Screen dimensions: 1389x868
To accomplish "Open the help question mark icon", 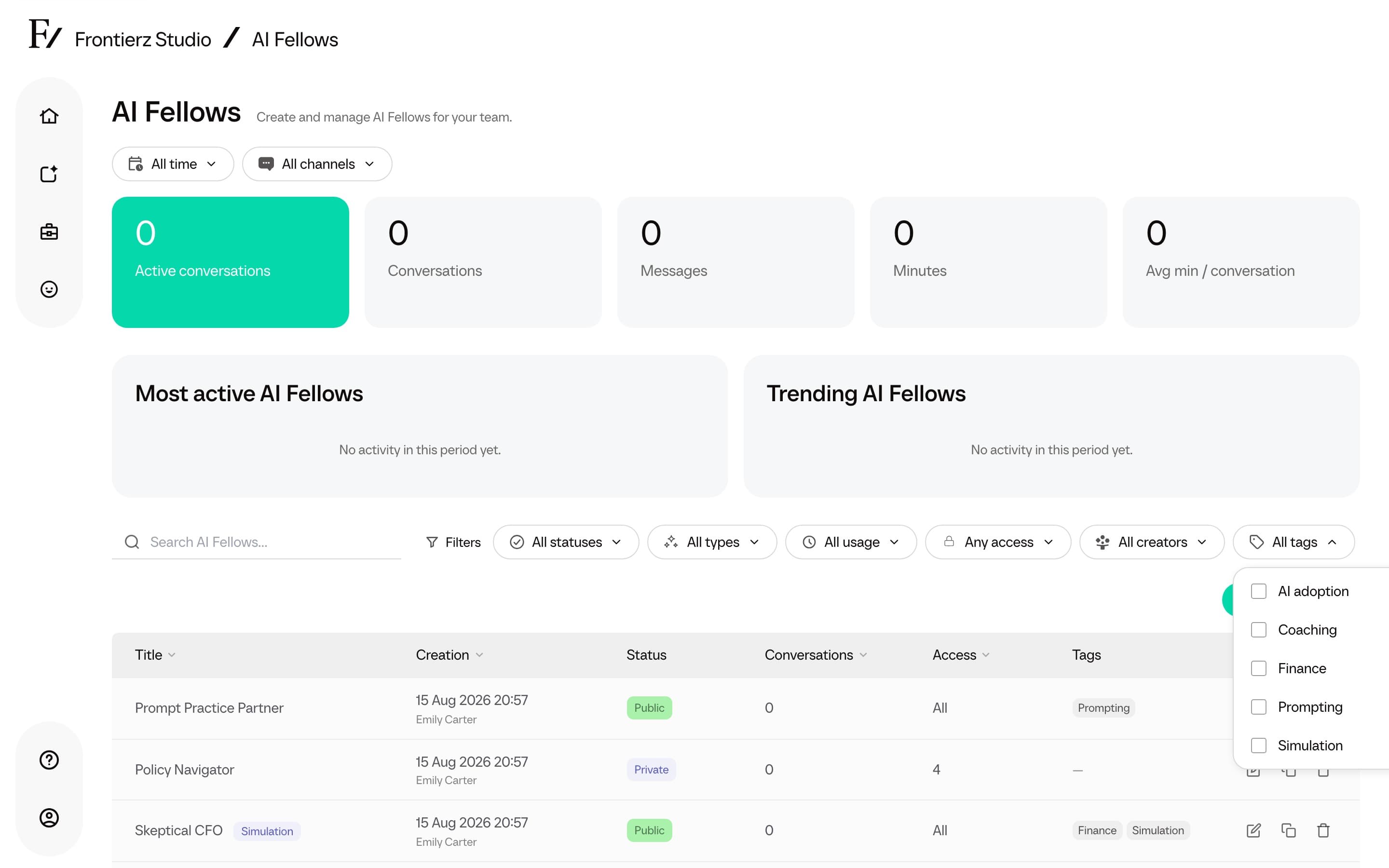I will pyautogui.click(x=49, y=759).
